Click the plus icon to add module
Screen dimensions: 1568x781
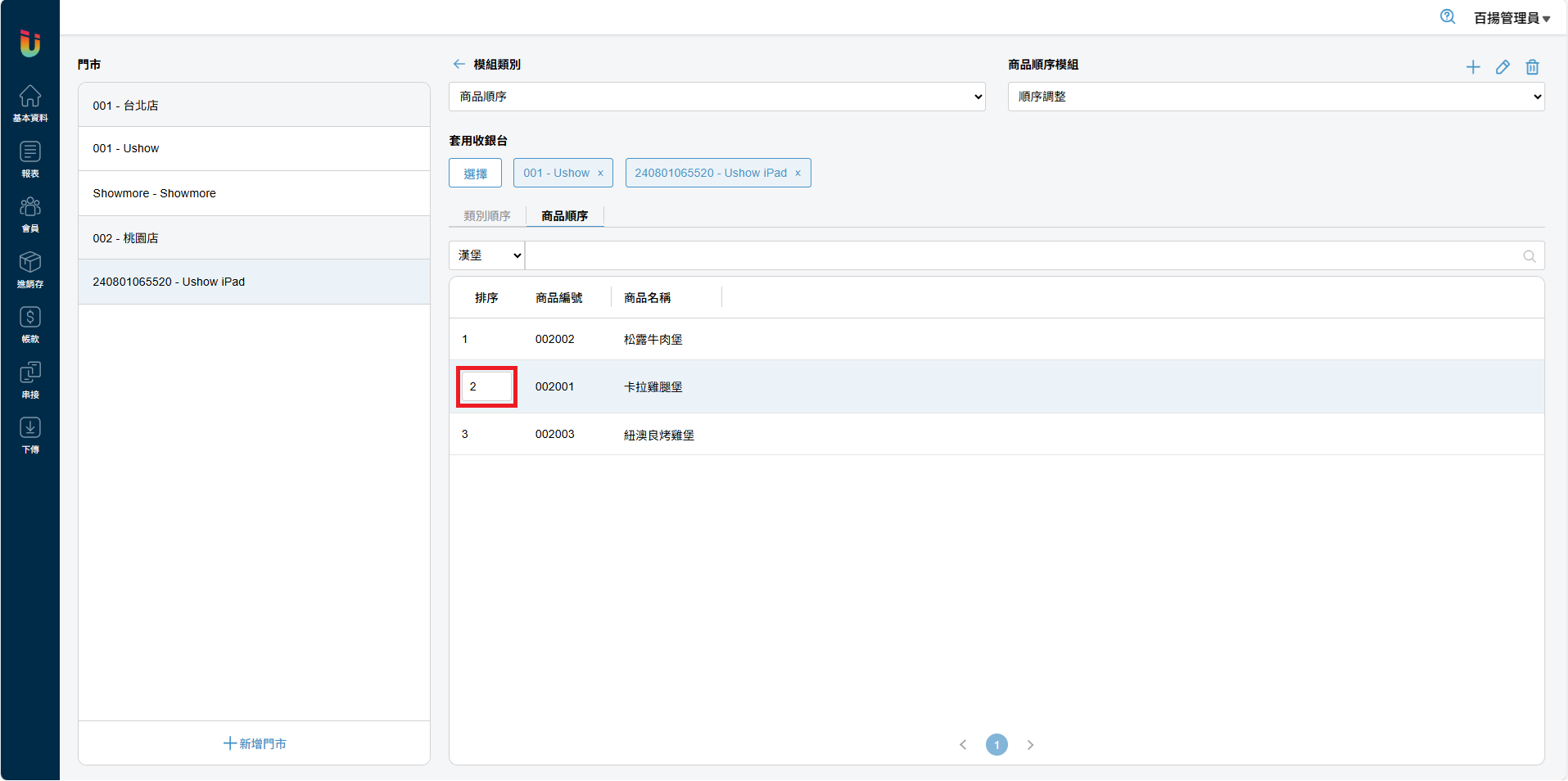(x=1472, y=67)
